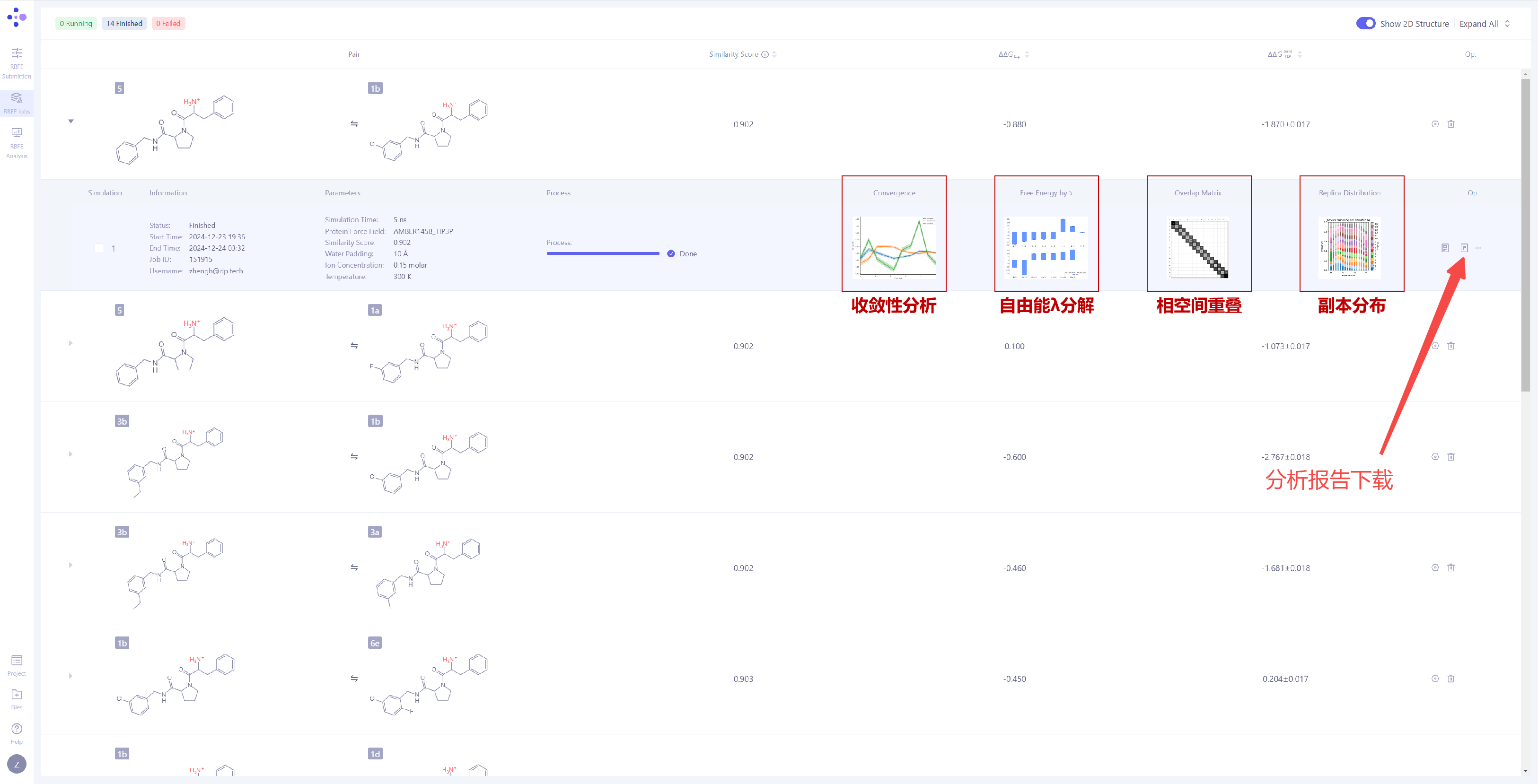Expand the 3b to 3a pair row
The image size is (1538, 784).
70,565
